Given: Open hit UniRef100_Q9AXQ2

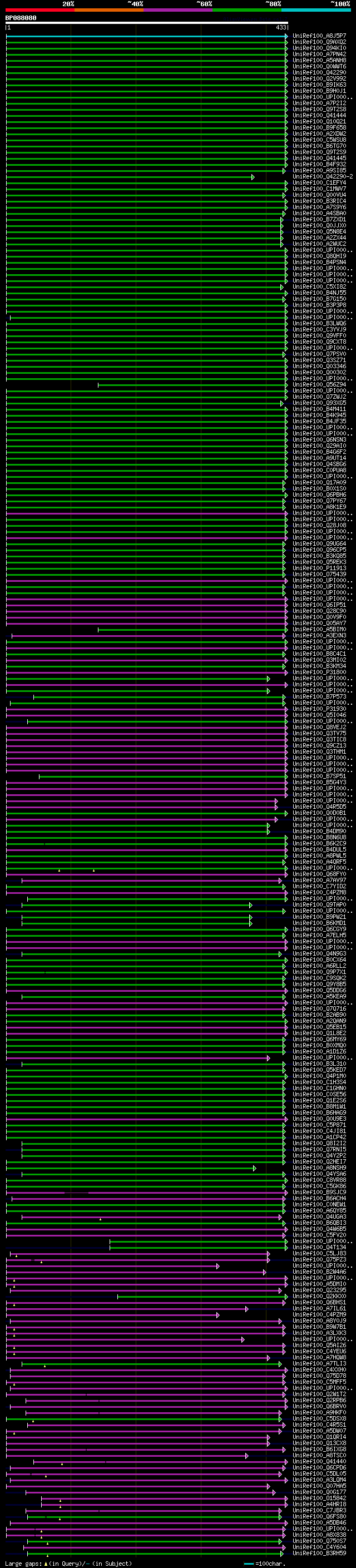Looking at the screenshot, I should coord(319,42).
